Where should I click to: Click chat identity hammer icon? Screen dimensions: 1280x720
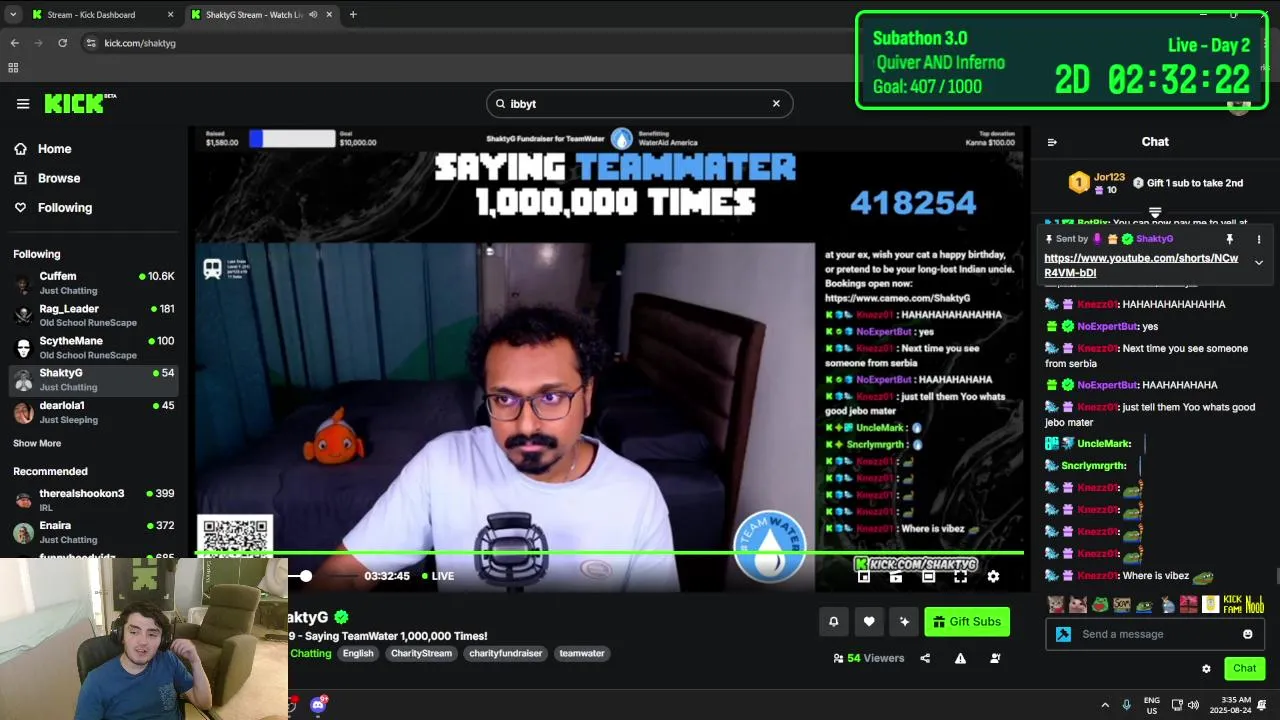click(x=1063, y=634)
